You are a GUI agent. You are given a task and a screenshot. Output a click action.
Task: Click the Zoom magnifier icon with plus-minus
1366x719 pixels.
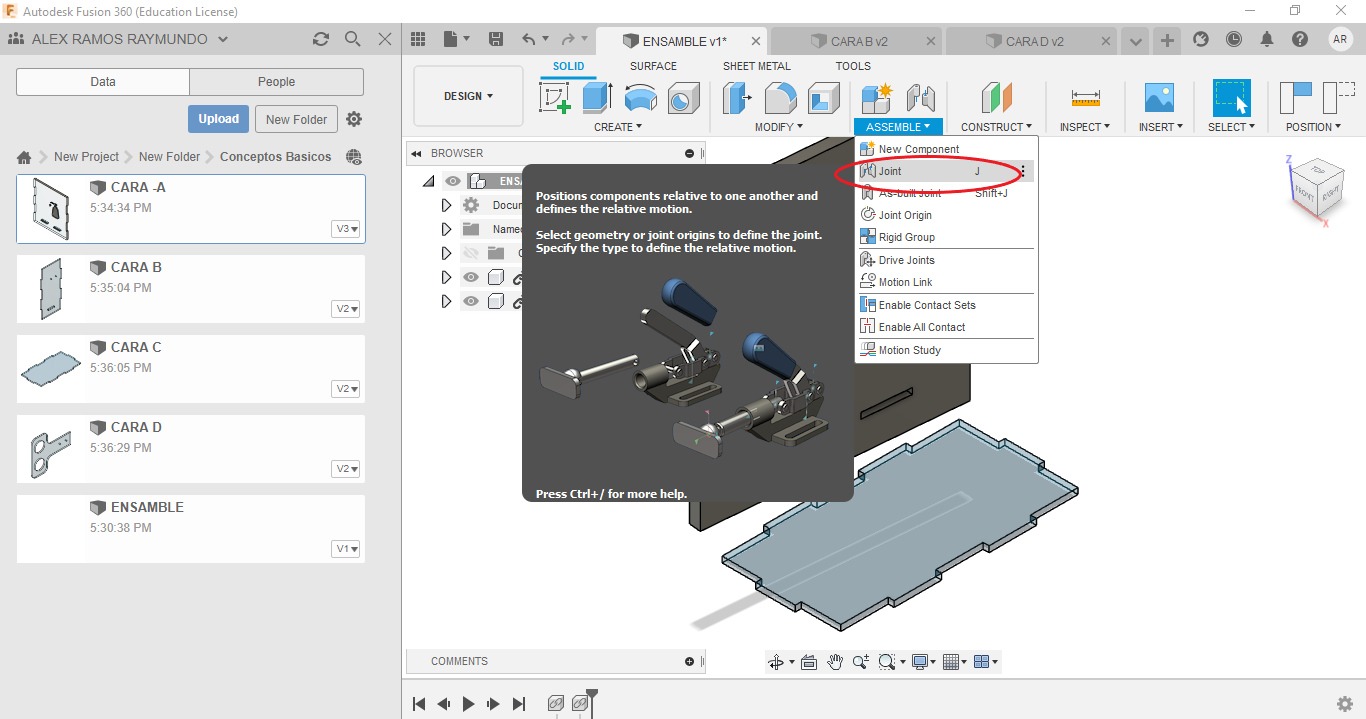pos(861,662)
